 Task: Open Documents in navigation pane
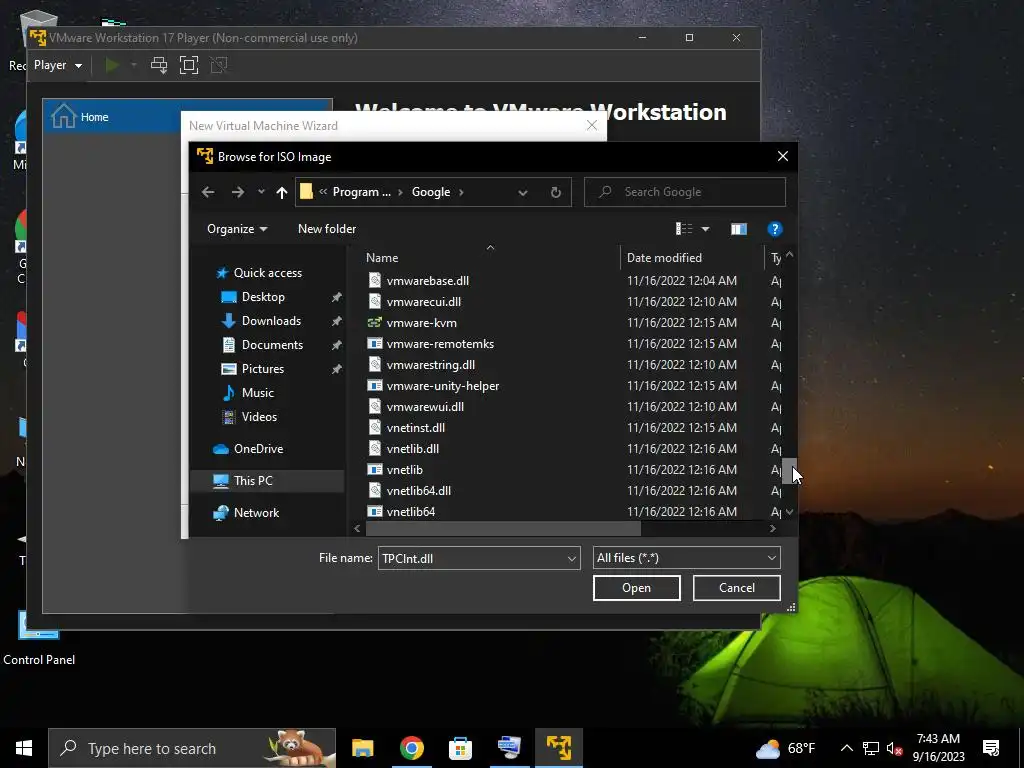point(272,345)
